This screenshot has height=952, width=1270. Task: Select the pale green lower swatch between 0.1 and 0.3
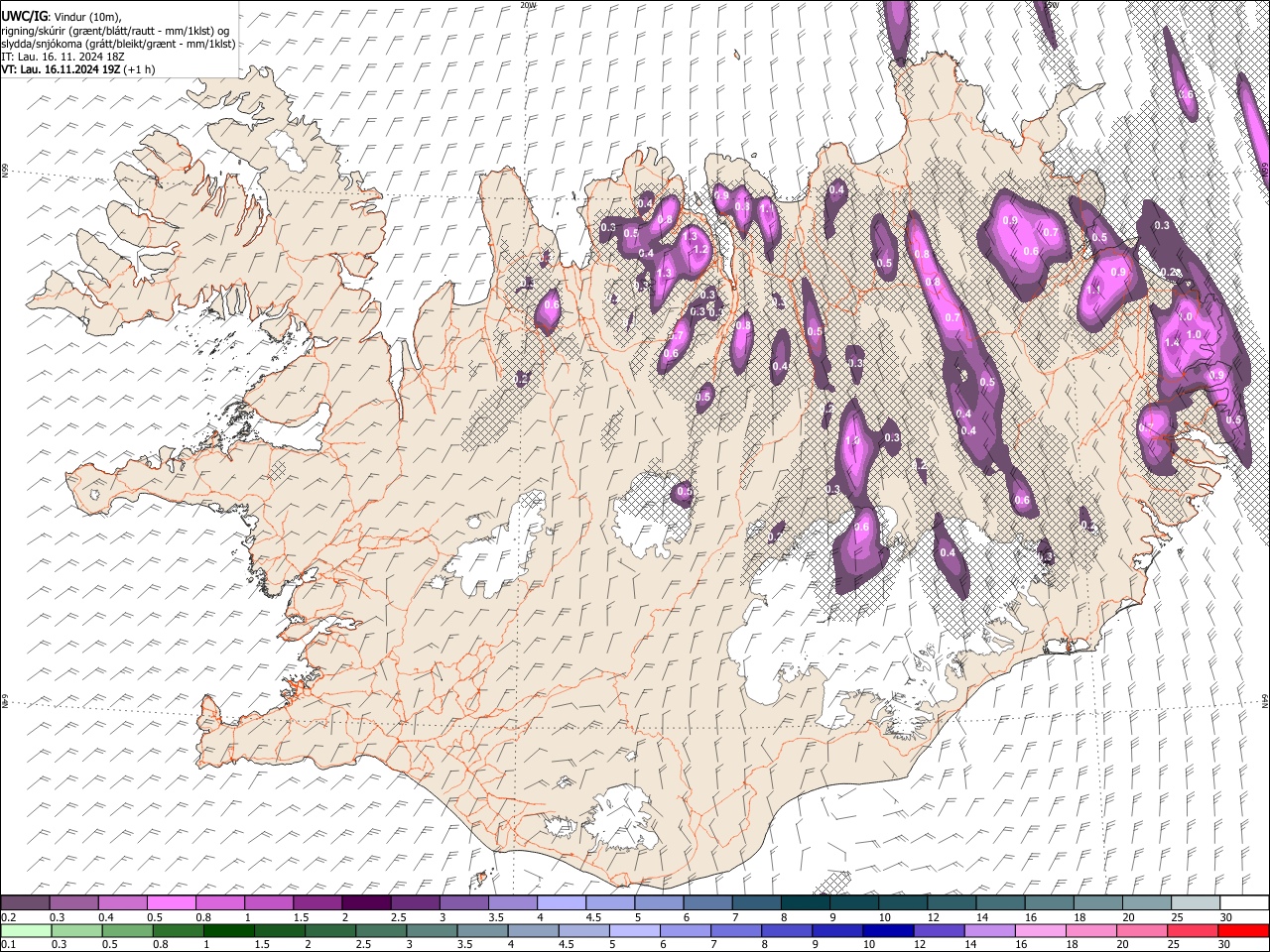coord(26,931)
